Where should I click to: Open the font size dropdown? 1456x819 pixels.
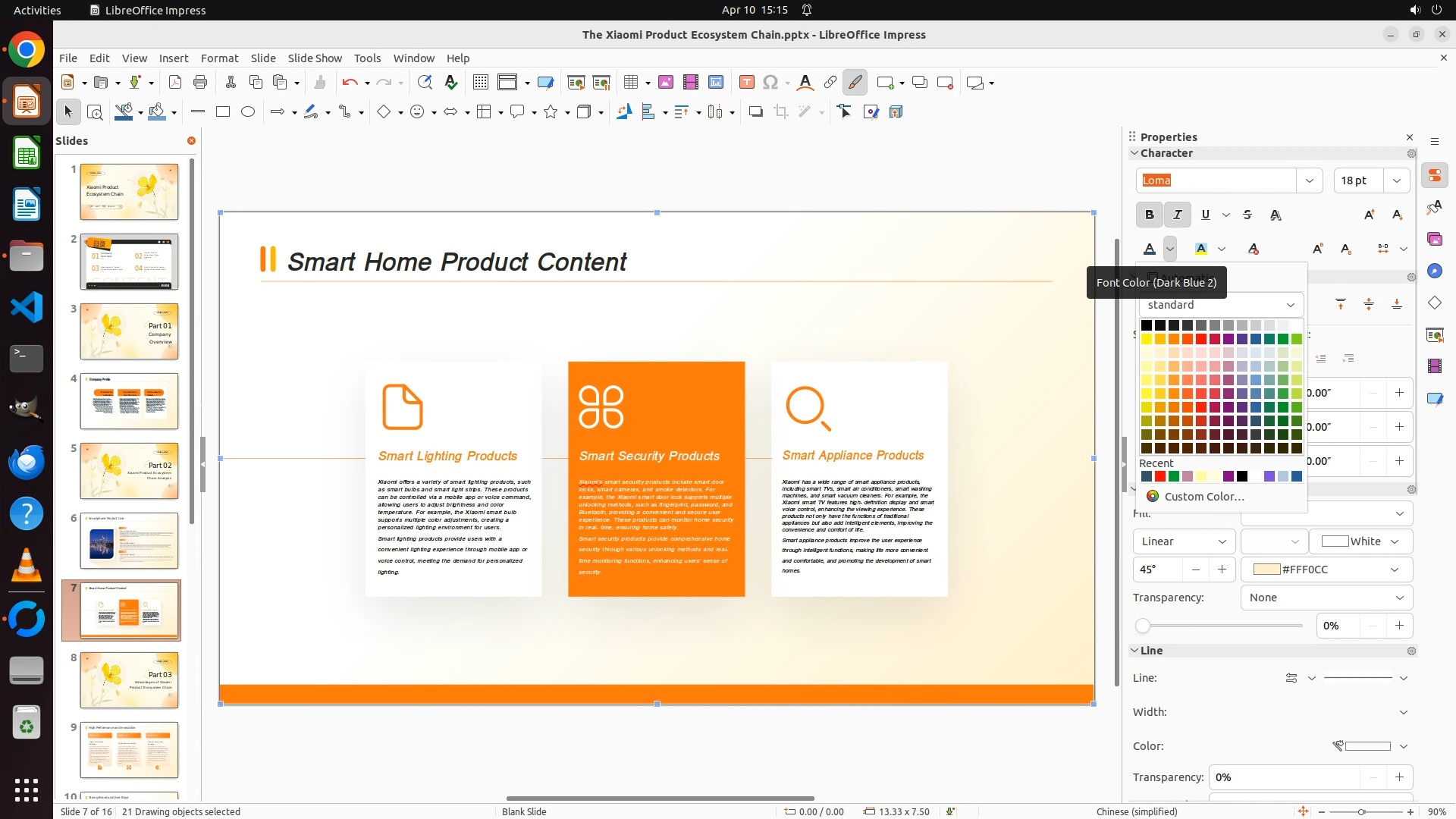(x=1397, y=180)
